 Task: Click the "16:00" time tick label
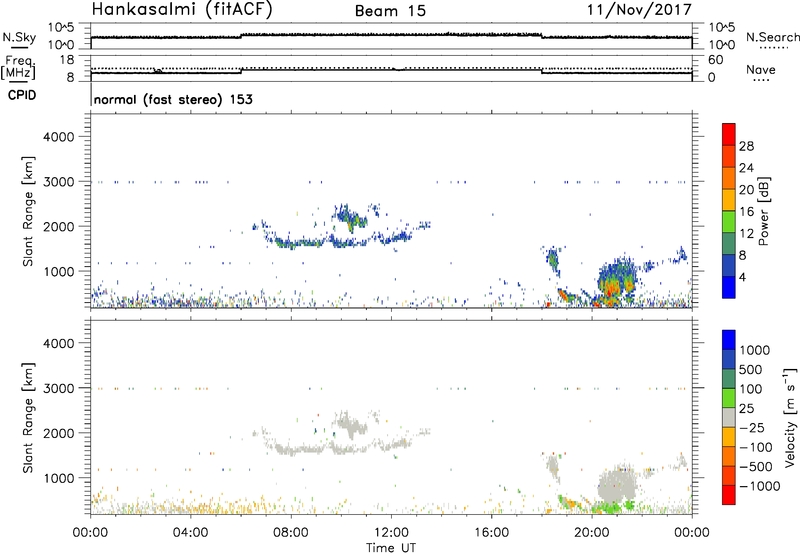(x=491, y=533)
